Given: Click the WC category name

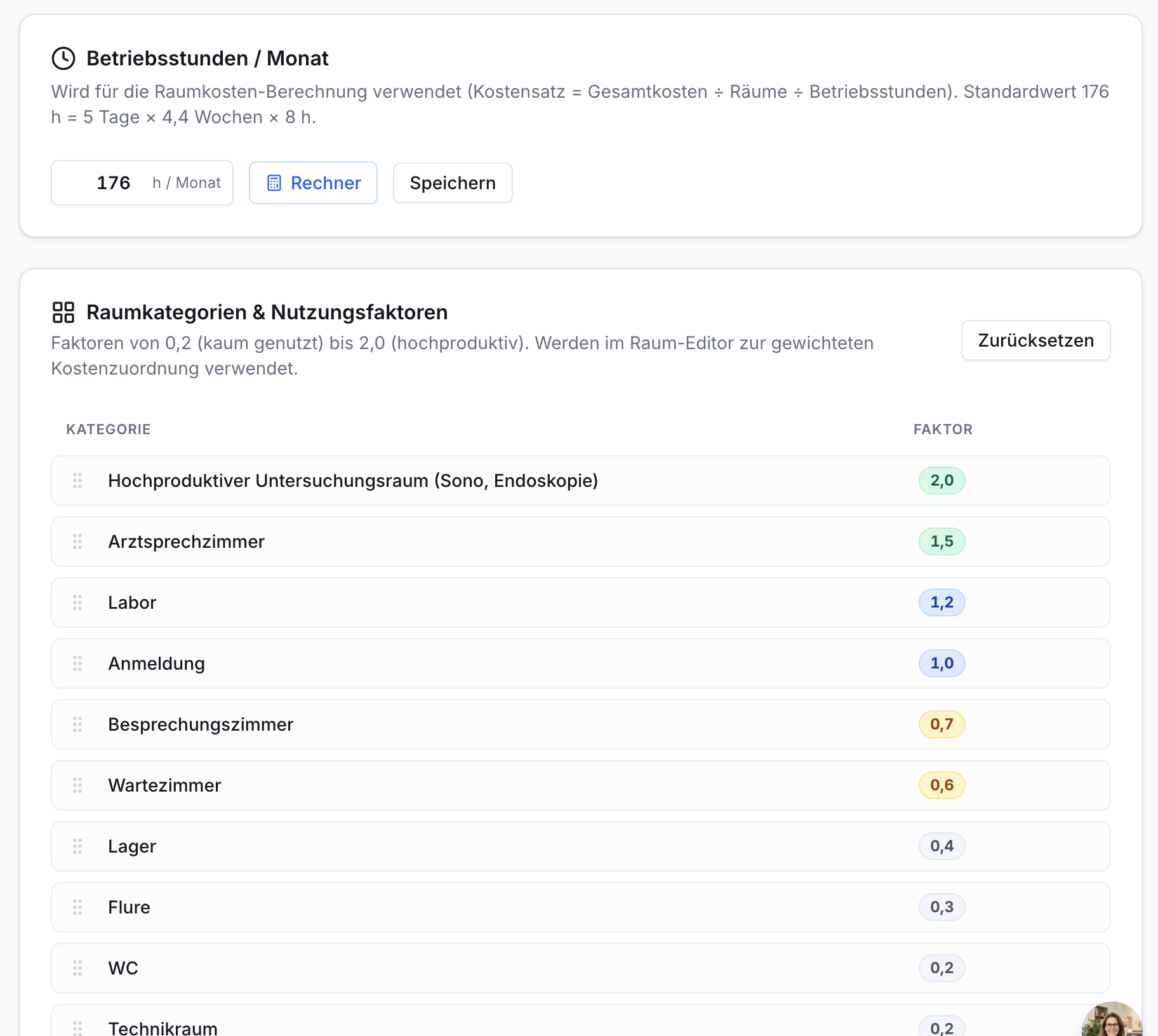Looking at the screenshot, I should click(x=123, y=968).
